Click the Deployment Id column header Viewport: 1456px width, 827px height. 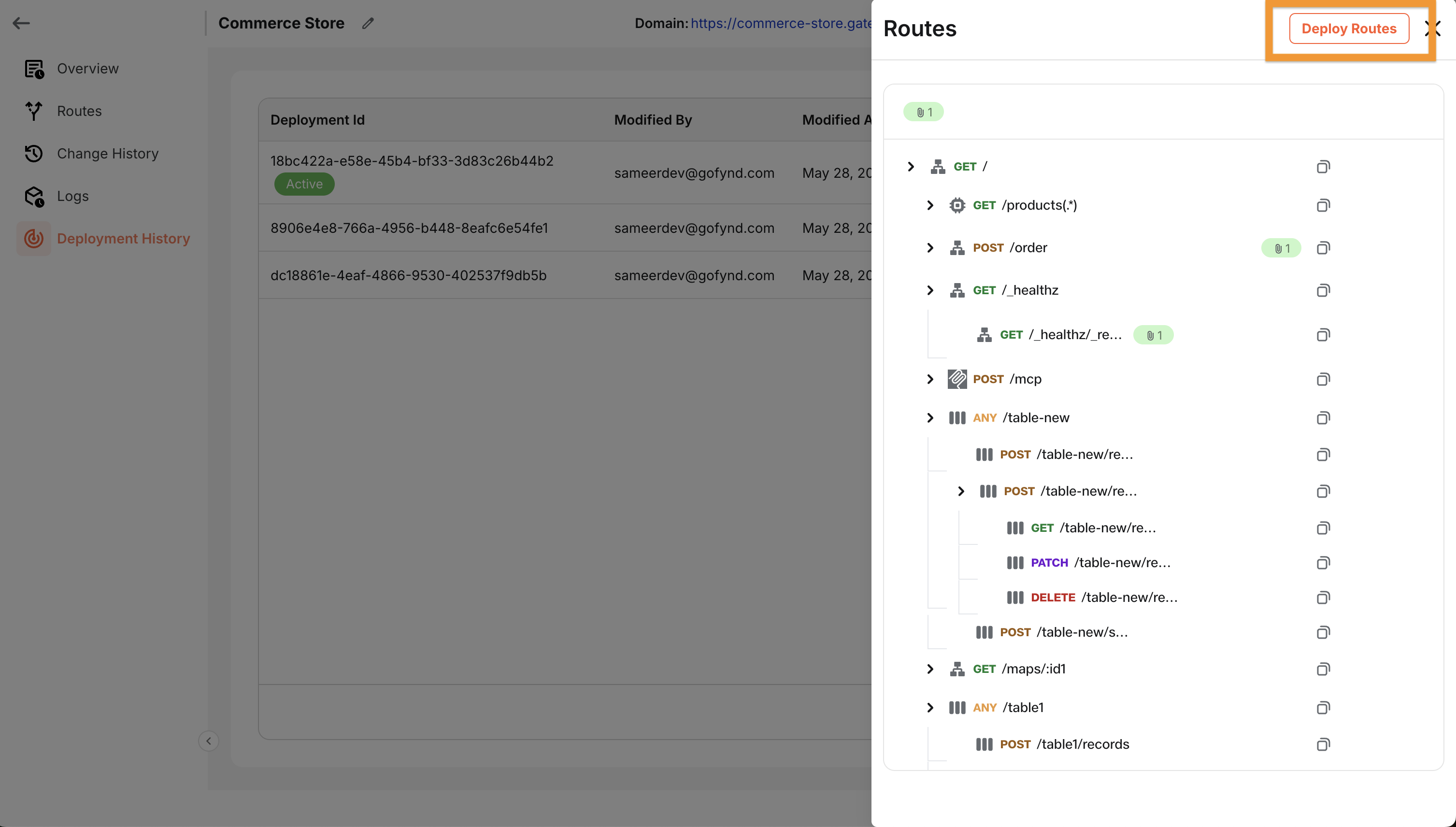[x=317, y=120]
